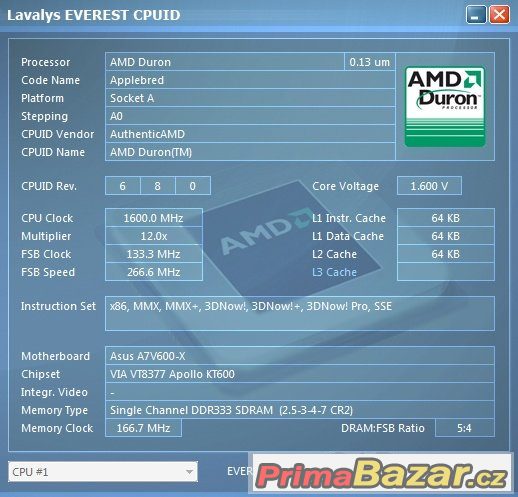
Task: Select the '5:4' DRAM:FSB ratio value
Action: click(x=465, y=428)
